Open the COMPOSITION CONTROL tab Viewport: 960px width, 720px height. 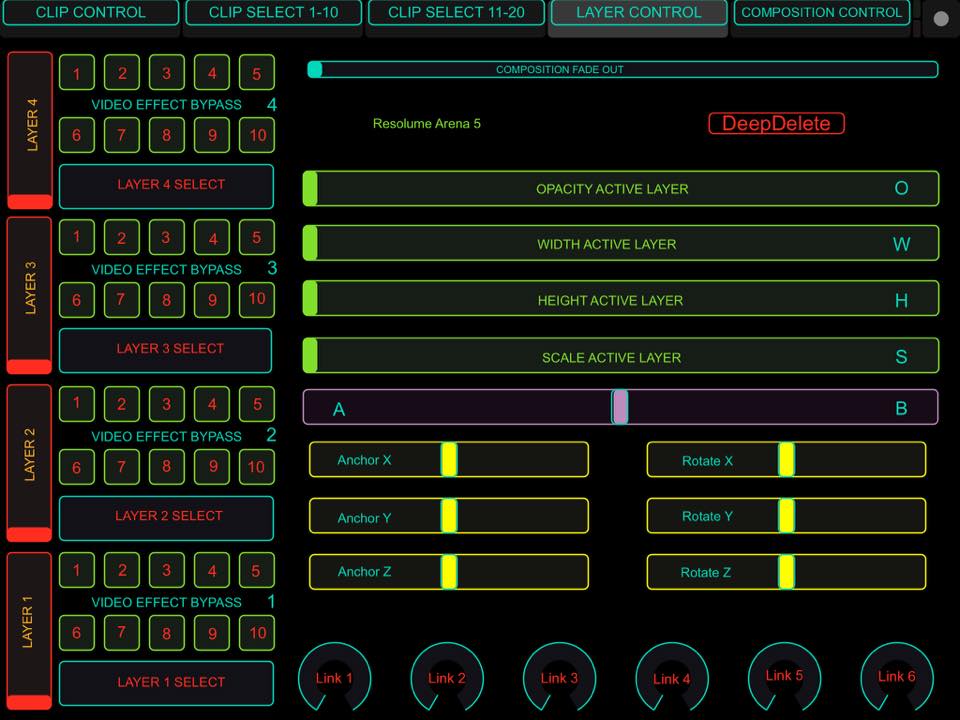point(821,13)
